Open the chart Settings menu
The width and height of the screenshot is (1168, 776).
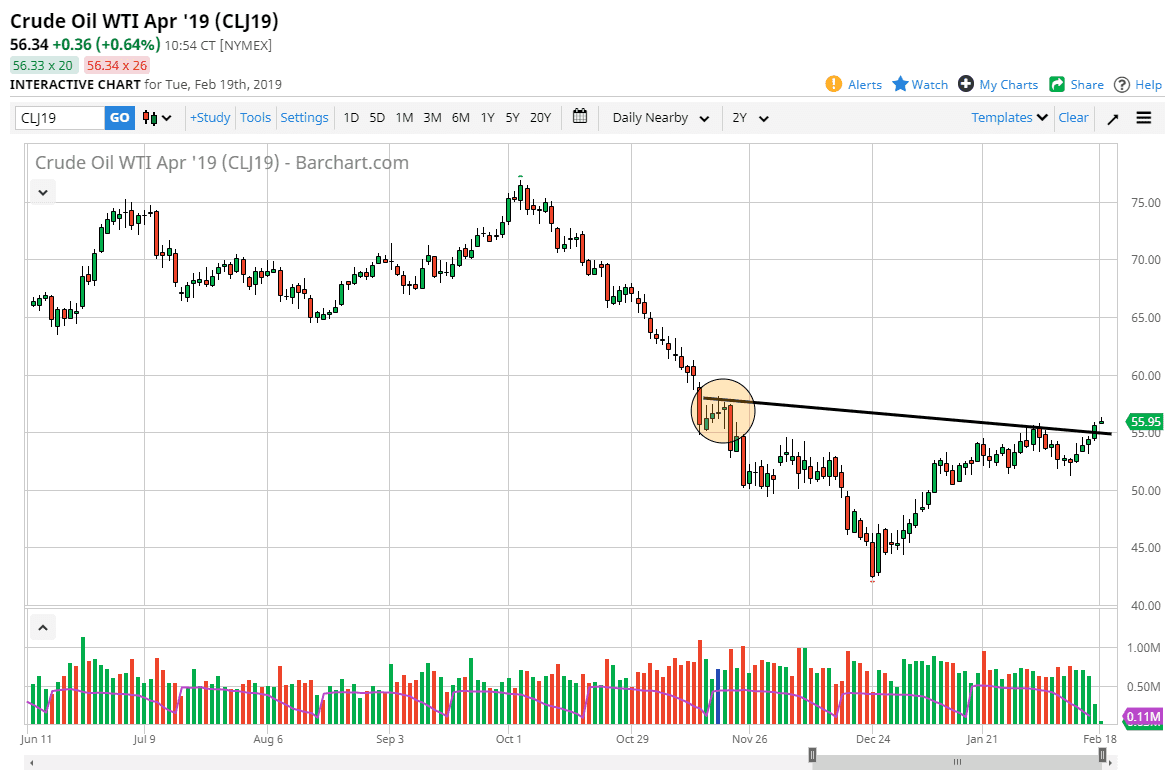(x=304, y=117)
